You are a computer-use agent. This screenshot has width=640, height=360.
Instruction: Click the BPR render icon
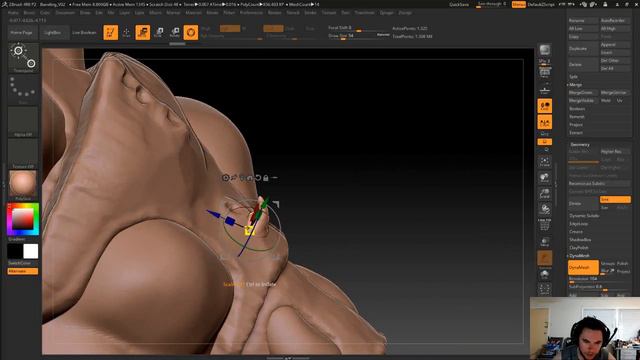click(x=544, y=50)
